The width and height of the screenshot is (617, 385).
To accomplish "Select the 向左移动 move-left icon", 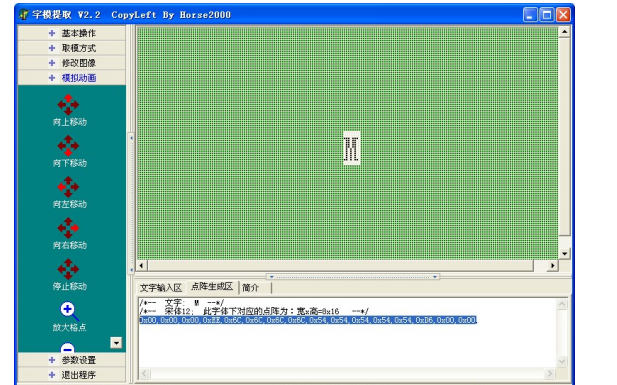I will pyautogui.click(x=68, y=187).
